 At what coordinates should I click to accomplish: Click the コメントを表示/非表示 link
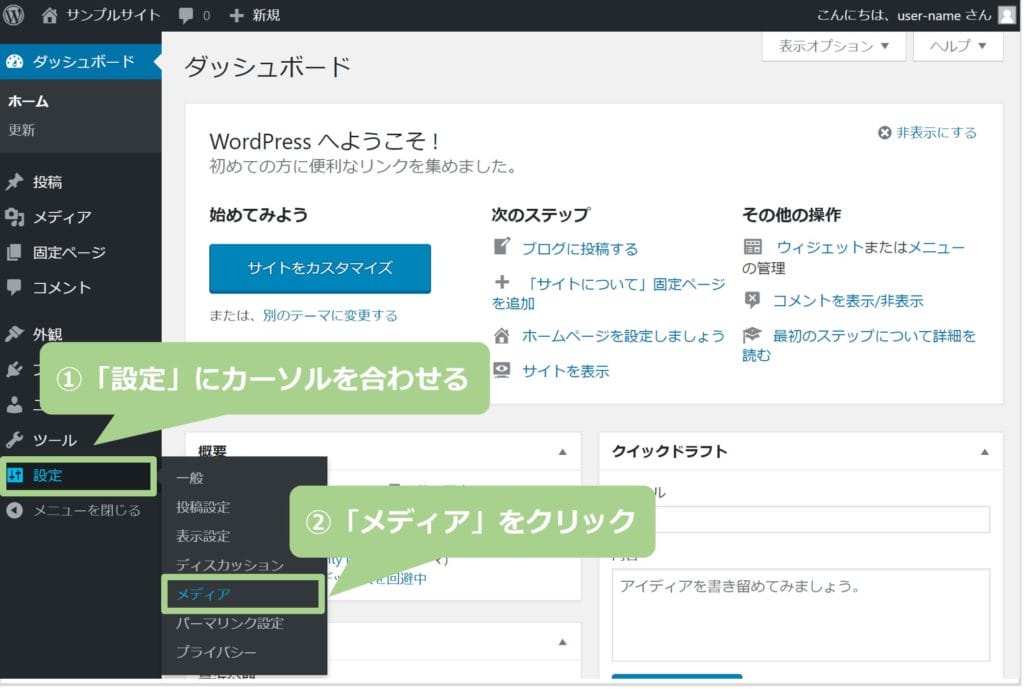[x=848, y=300]
